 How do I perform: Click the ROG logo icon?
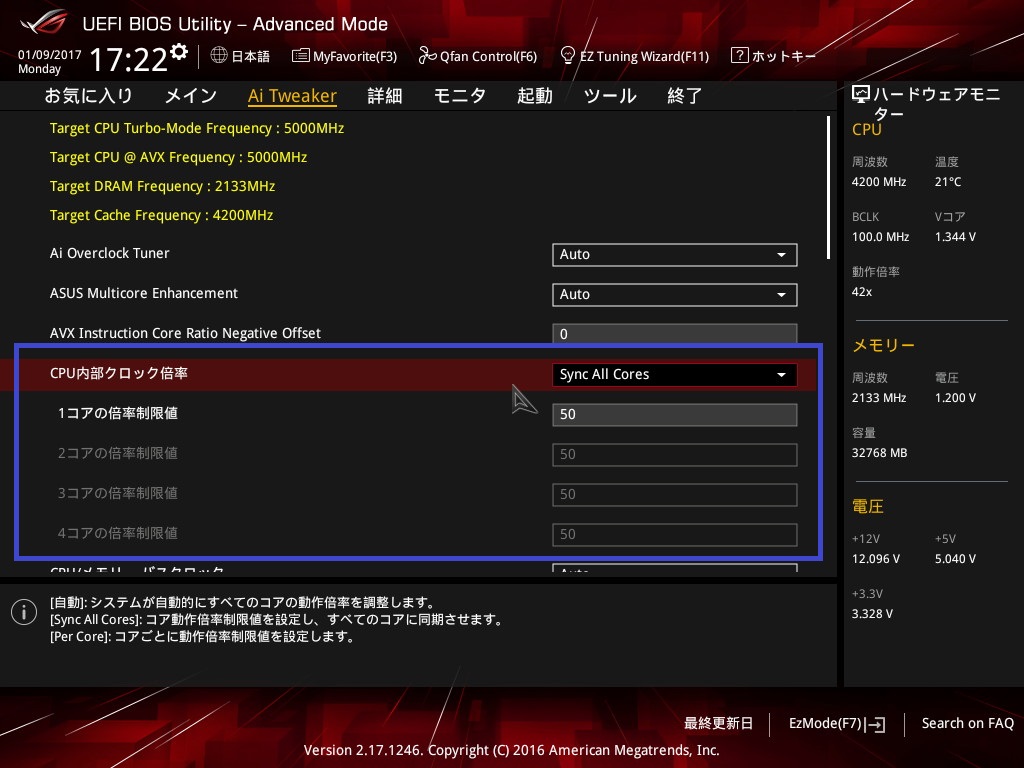pyautogui.click(x=44, y=23)
